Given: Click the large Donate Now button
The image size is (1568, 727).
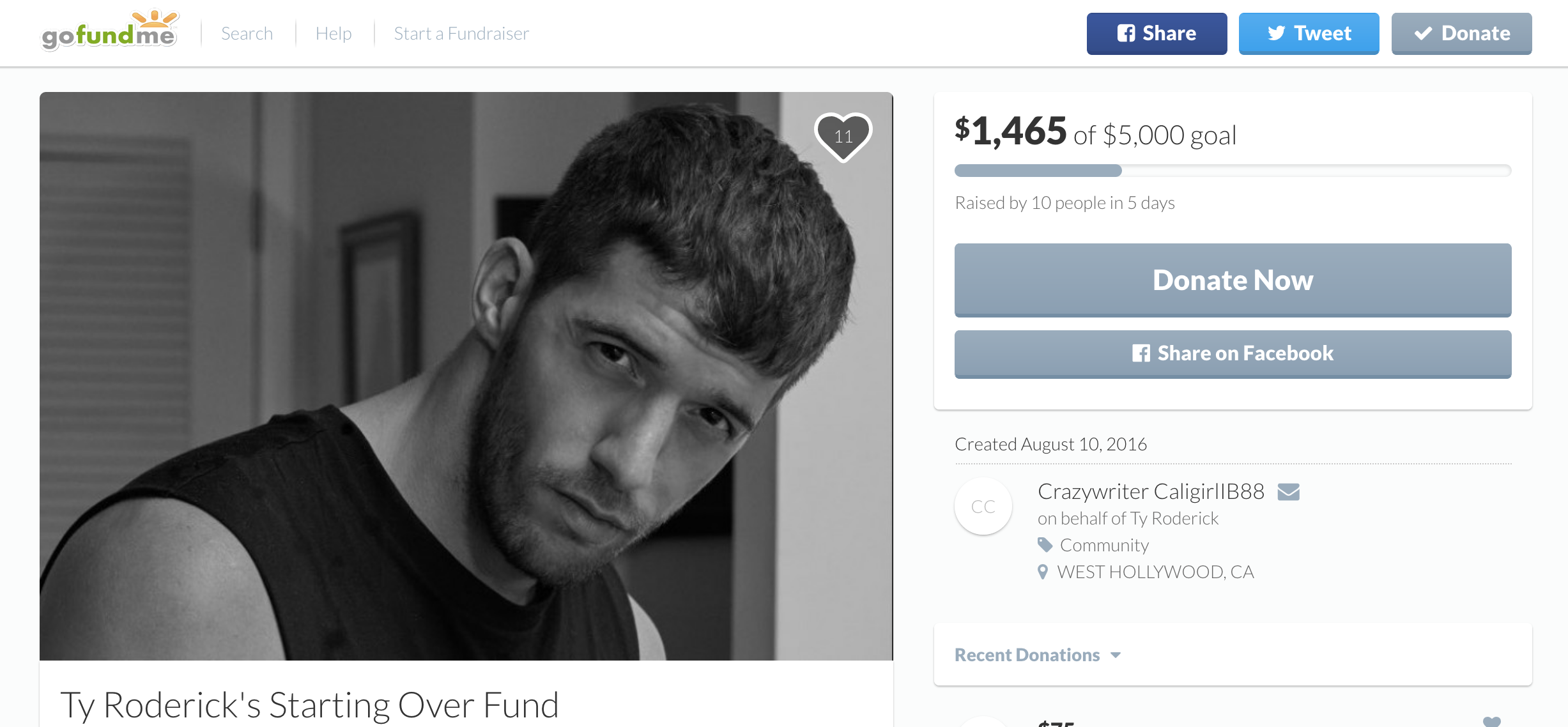Looking at the screenshot, I should tap(1233, 280).
